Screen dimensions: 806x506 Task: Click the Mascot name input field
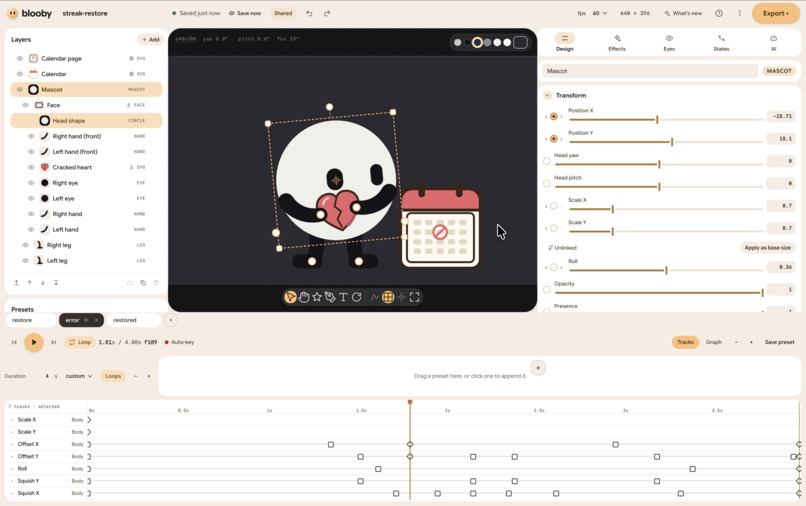coord(650,71)
